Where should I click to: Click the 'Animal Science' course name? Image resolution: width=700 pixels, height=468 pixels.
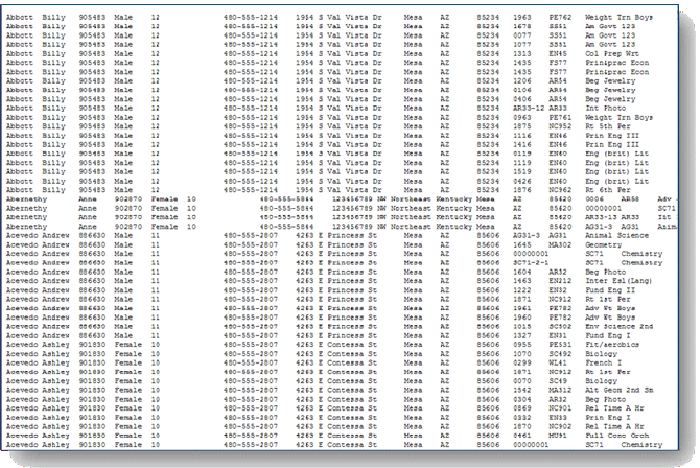(x=617, y=235)
